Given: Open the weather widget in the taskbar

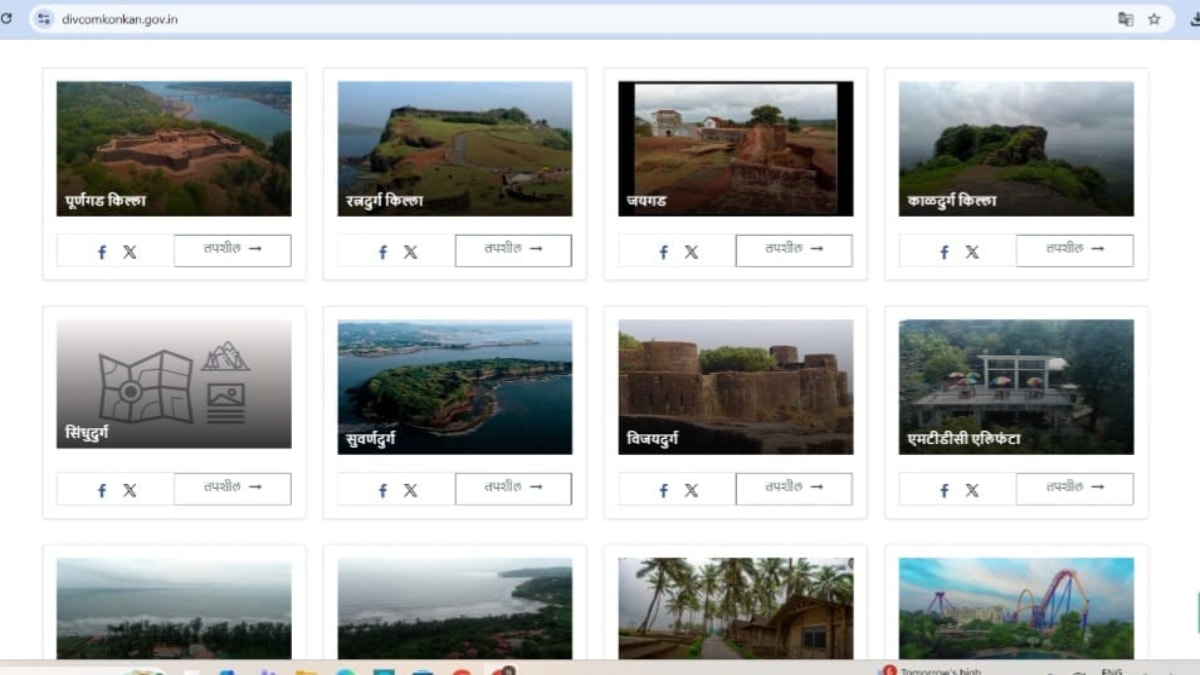Looking at the screenshot, I should pos(930,669).
